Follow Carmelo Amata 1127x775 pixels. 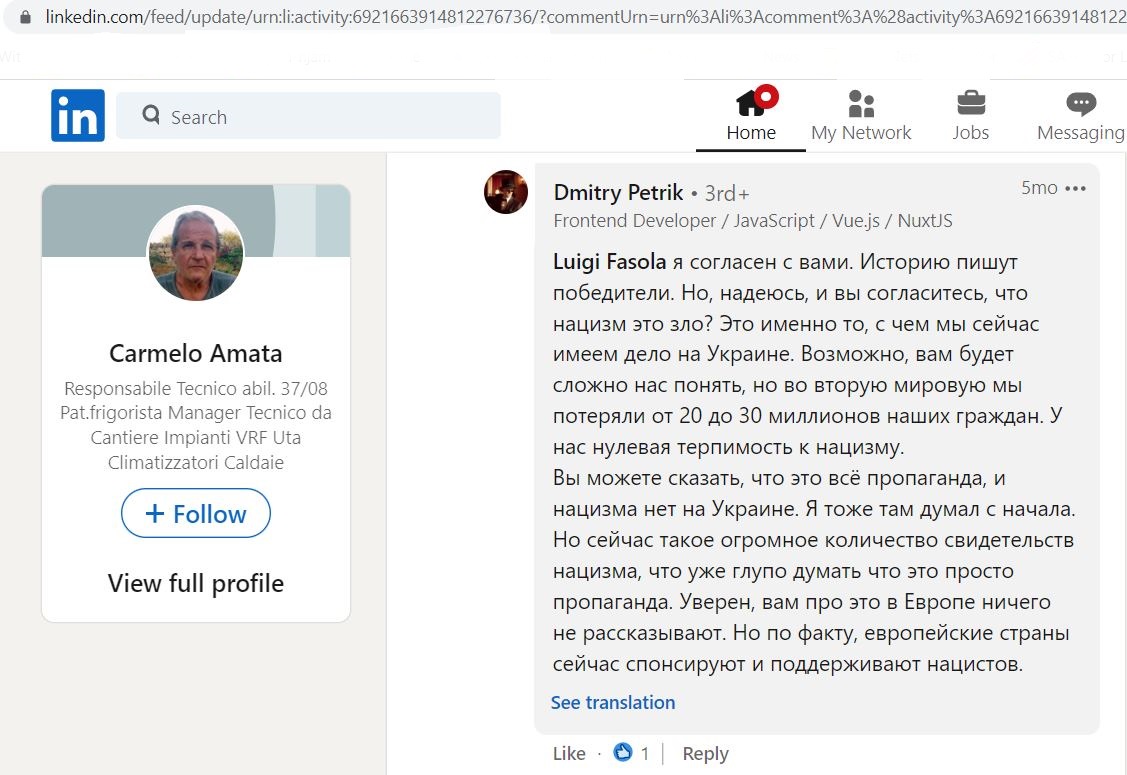196,513
